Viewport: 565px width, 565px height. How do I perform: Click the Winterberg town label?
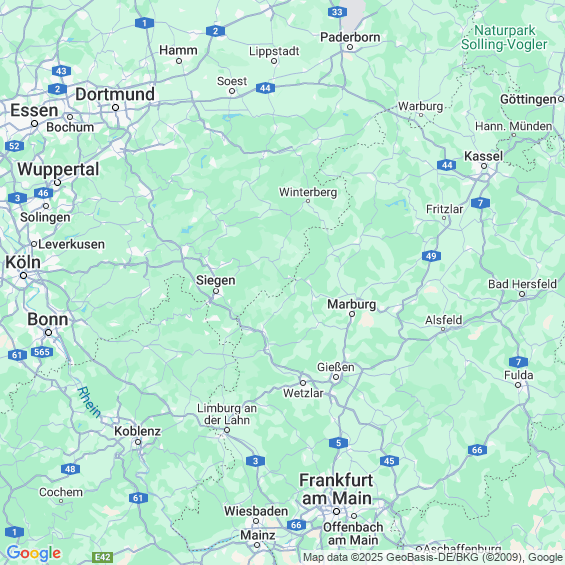click(x=308, y=192)
